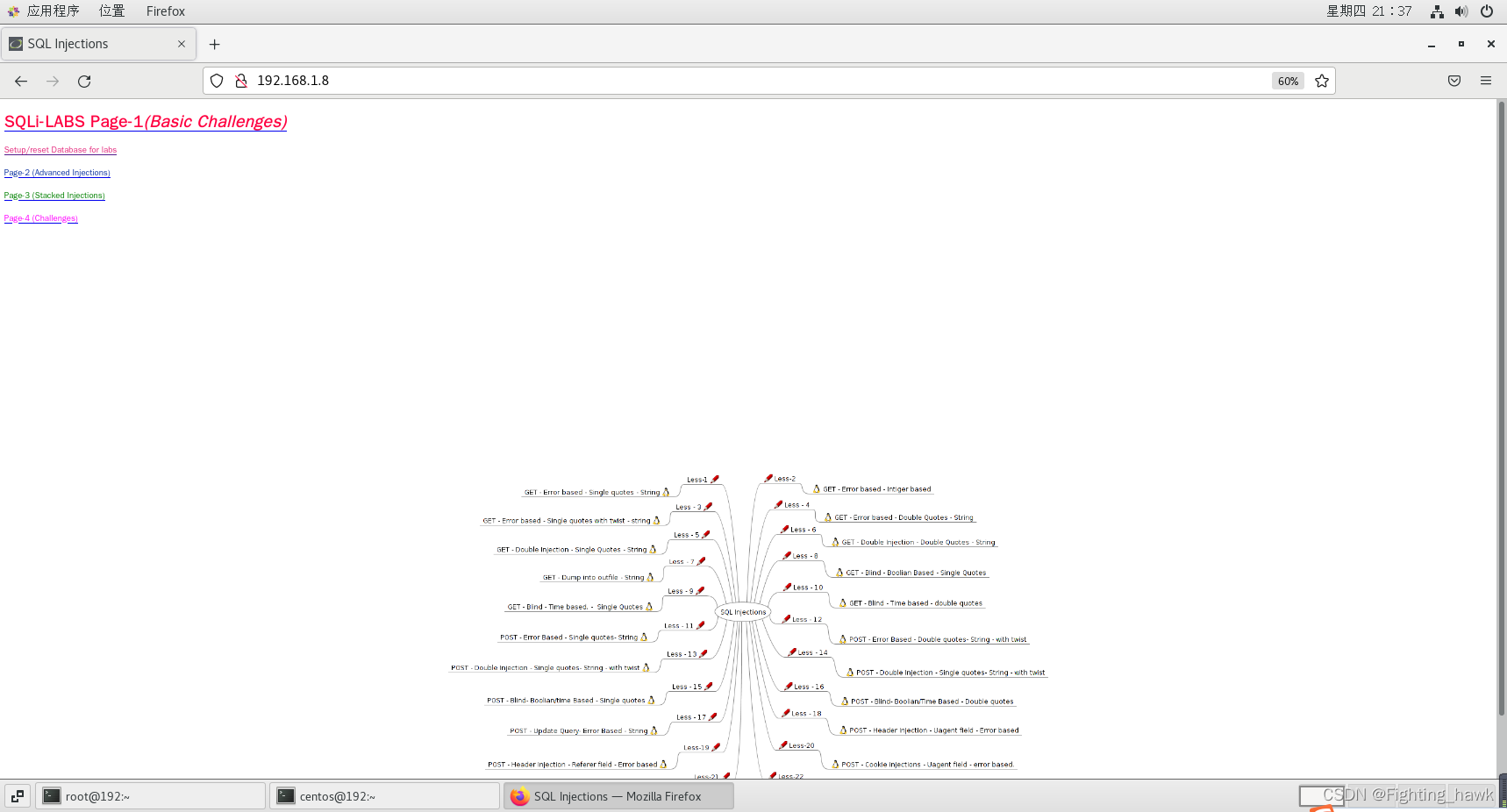The image size is (1507, 812).
Task: Switch to centos@192:~ terminal in the taskbar
Action: 384,796
